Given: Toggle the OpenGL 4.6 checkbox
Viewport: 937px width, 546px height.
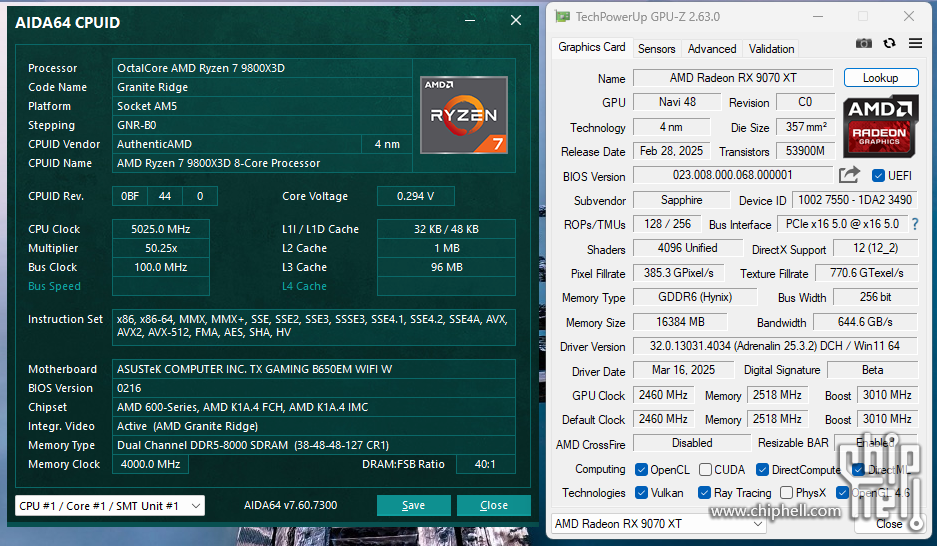Looking at the screenshot, I should [x=843, y=493].
